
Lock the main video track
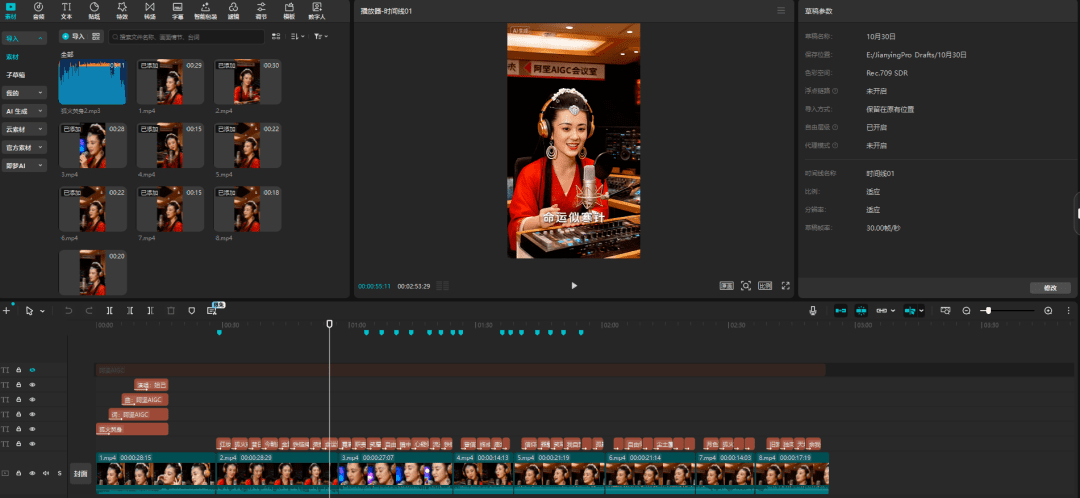pos(19,473)
